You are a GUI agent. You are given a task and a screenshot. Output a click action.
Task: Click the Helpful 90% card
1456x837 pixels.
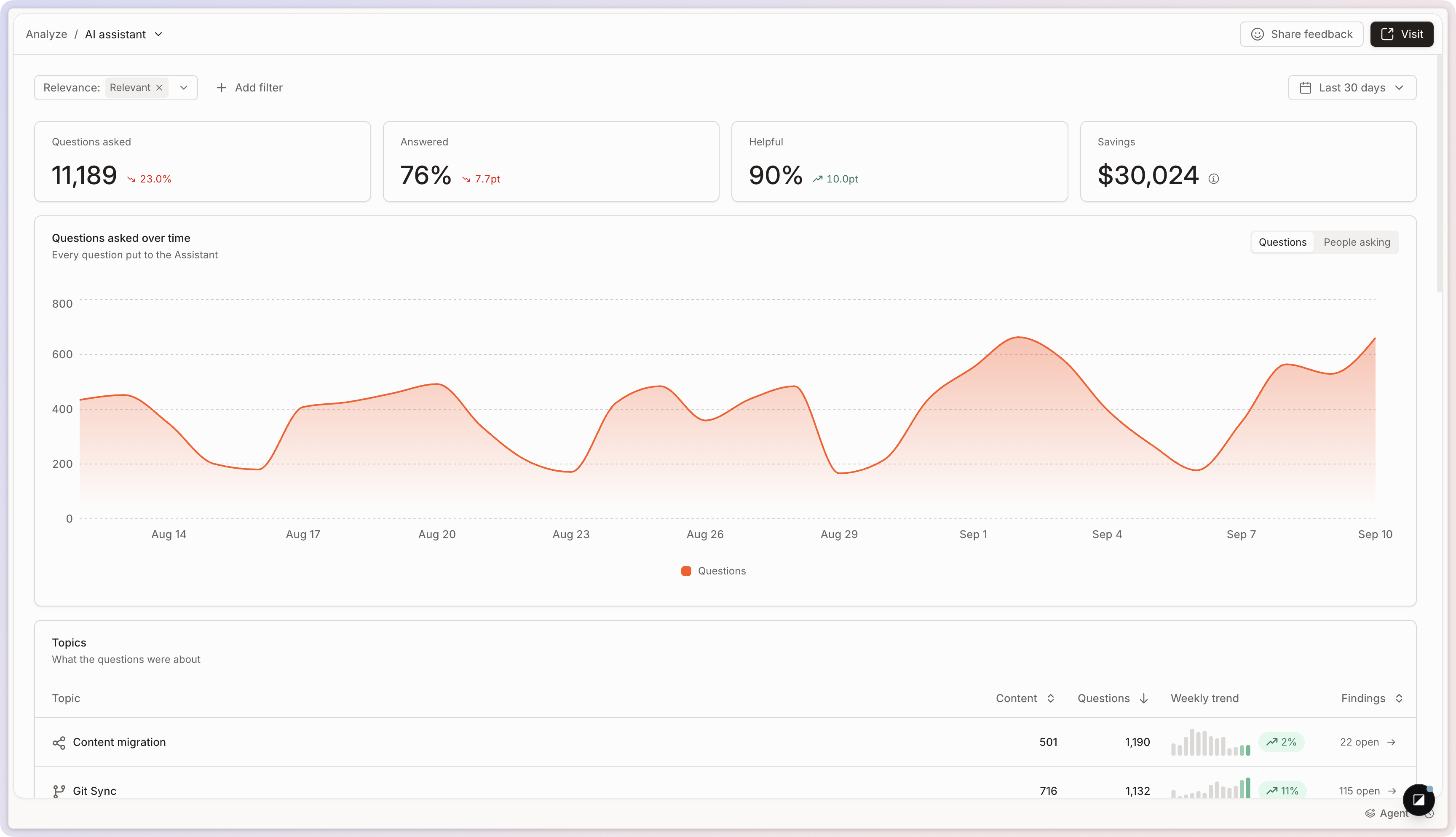pyautogui.click(x=899, y=161)
